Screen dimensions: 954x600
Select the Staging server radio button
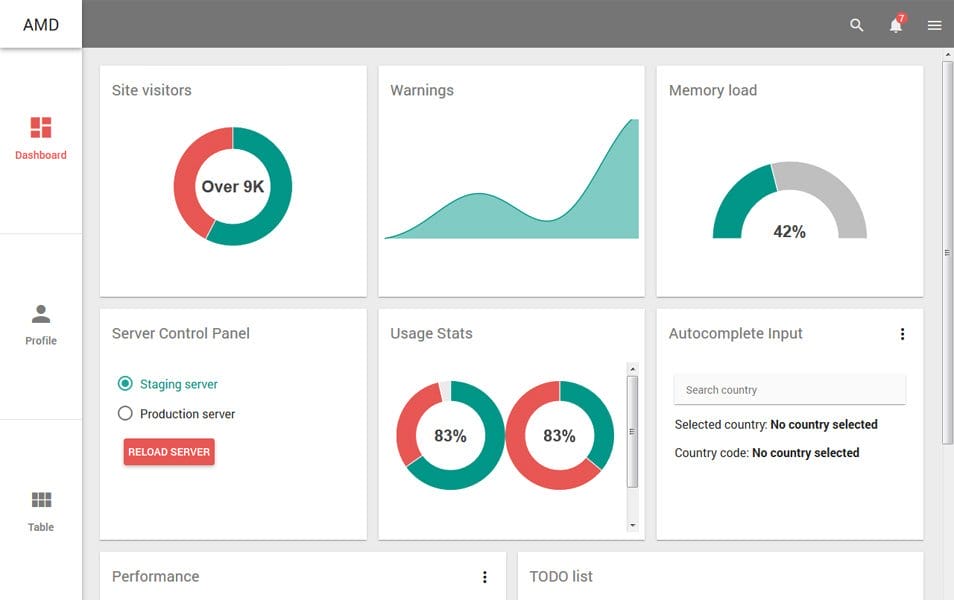coord(125,383)
